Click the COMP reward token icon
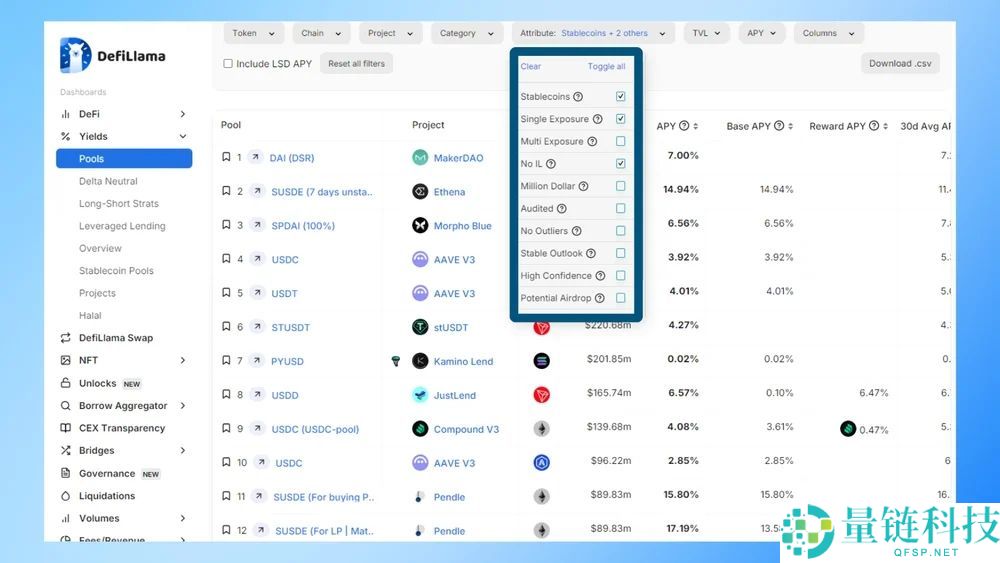 point(848,429)
